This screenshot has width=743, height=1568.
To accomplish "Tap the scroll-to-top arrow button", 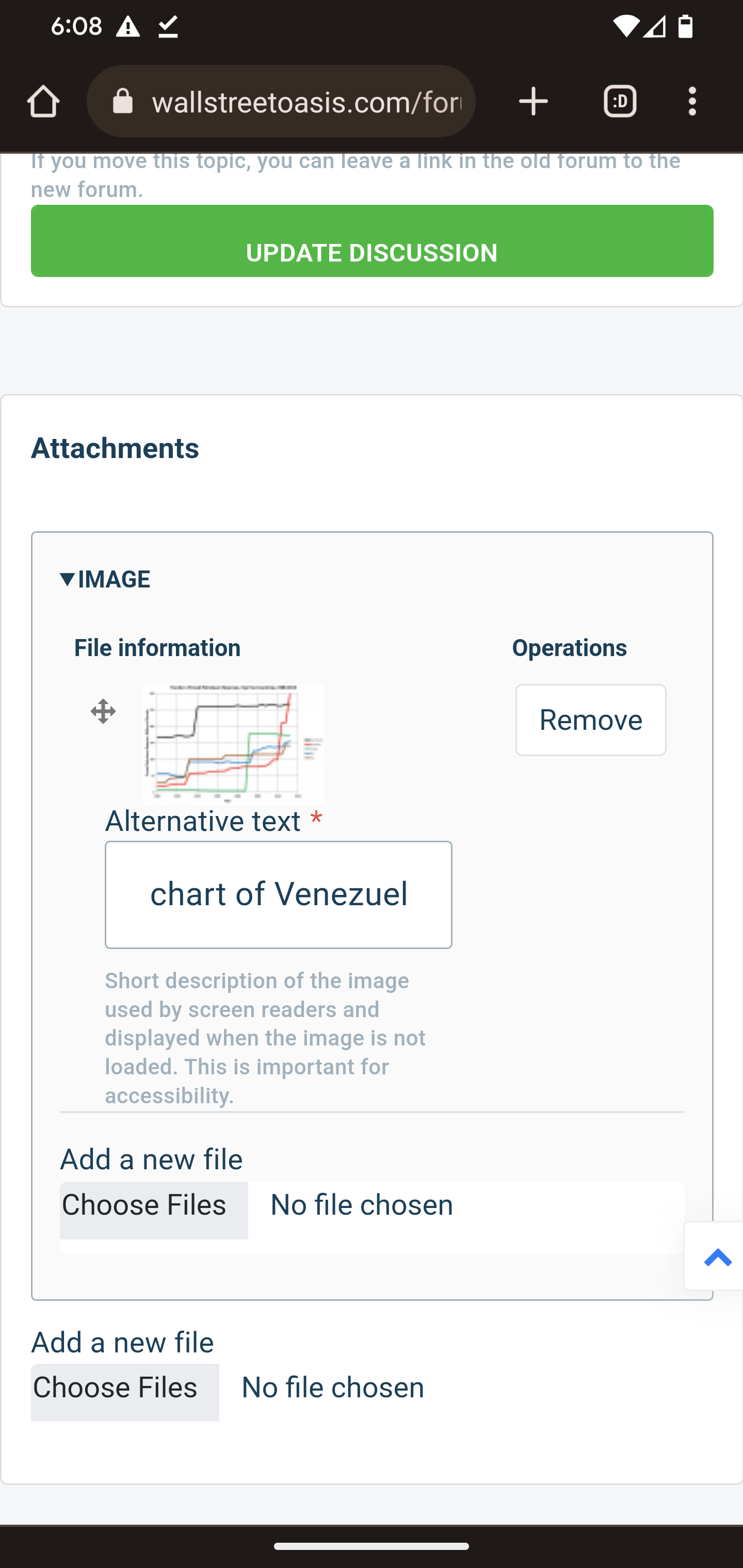I will click(x=716, y=1257).
